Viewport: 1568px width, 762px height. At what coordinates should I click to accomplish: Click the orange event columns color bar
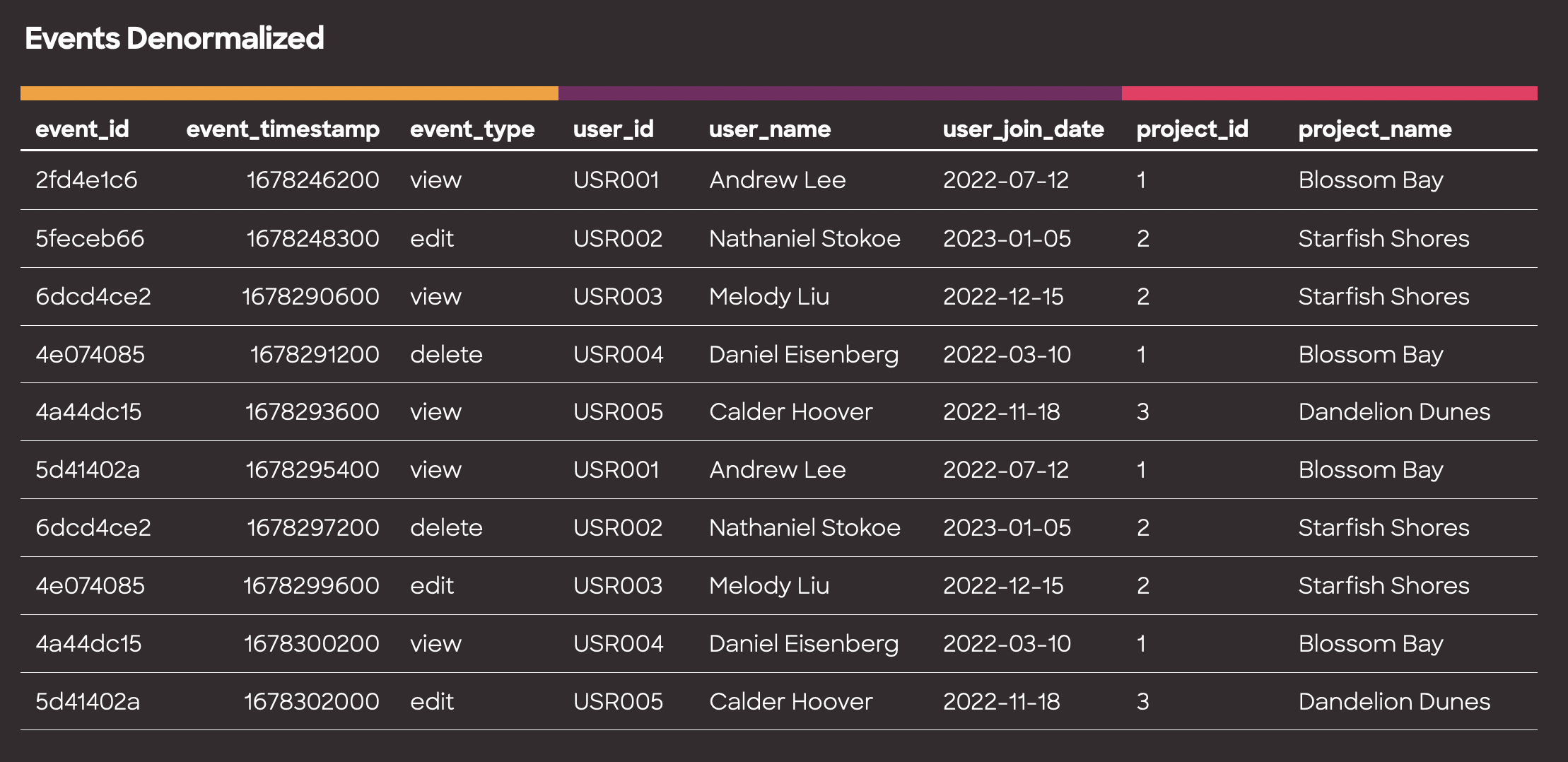pyautogui.click(x=289, y=93)
